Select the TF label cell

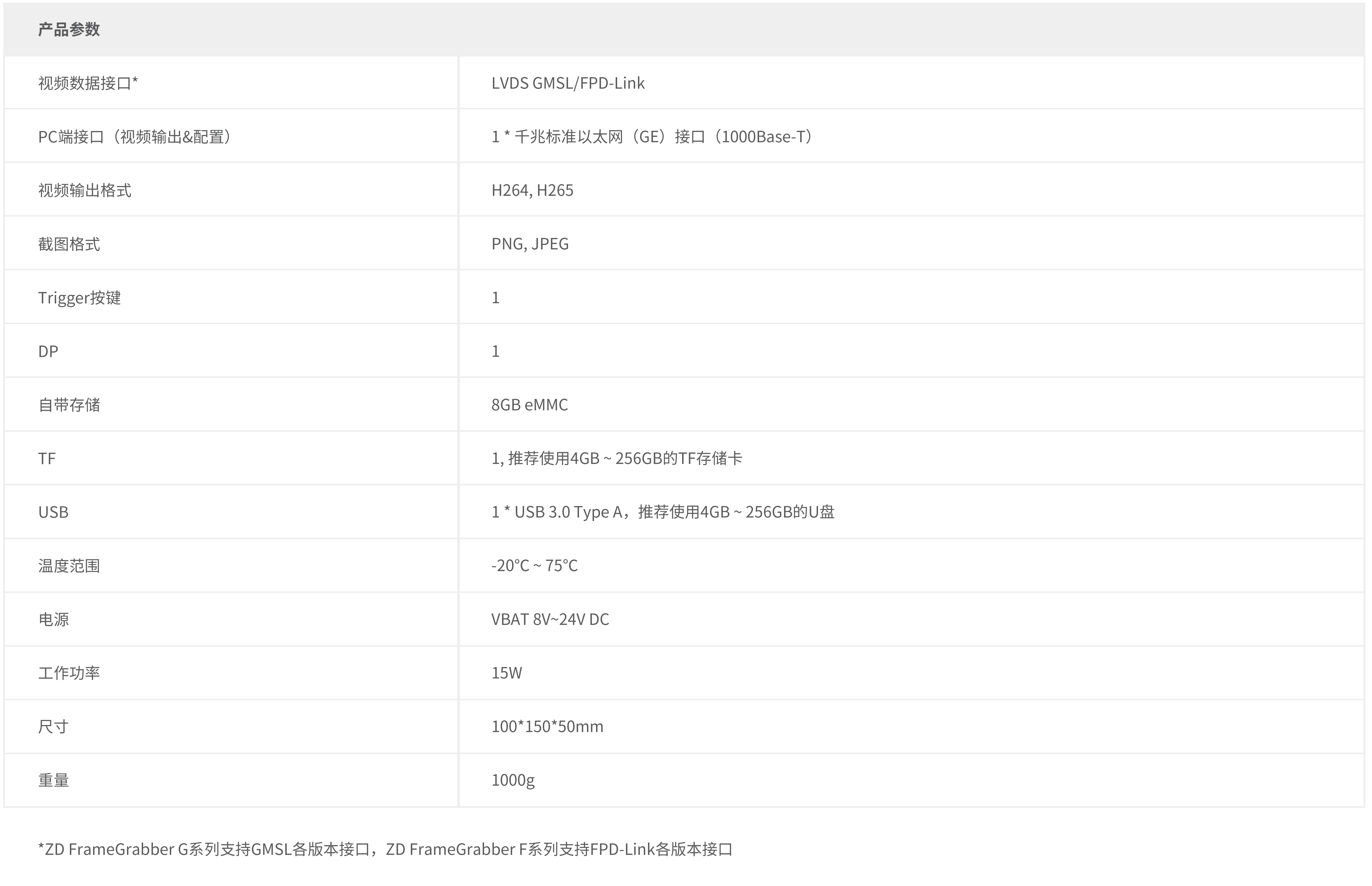231,458
